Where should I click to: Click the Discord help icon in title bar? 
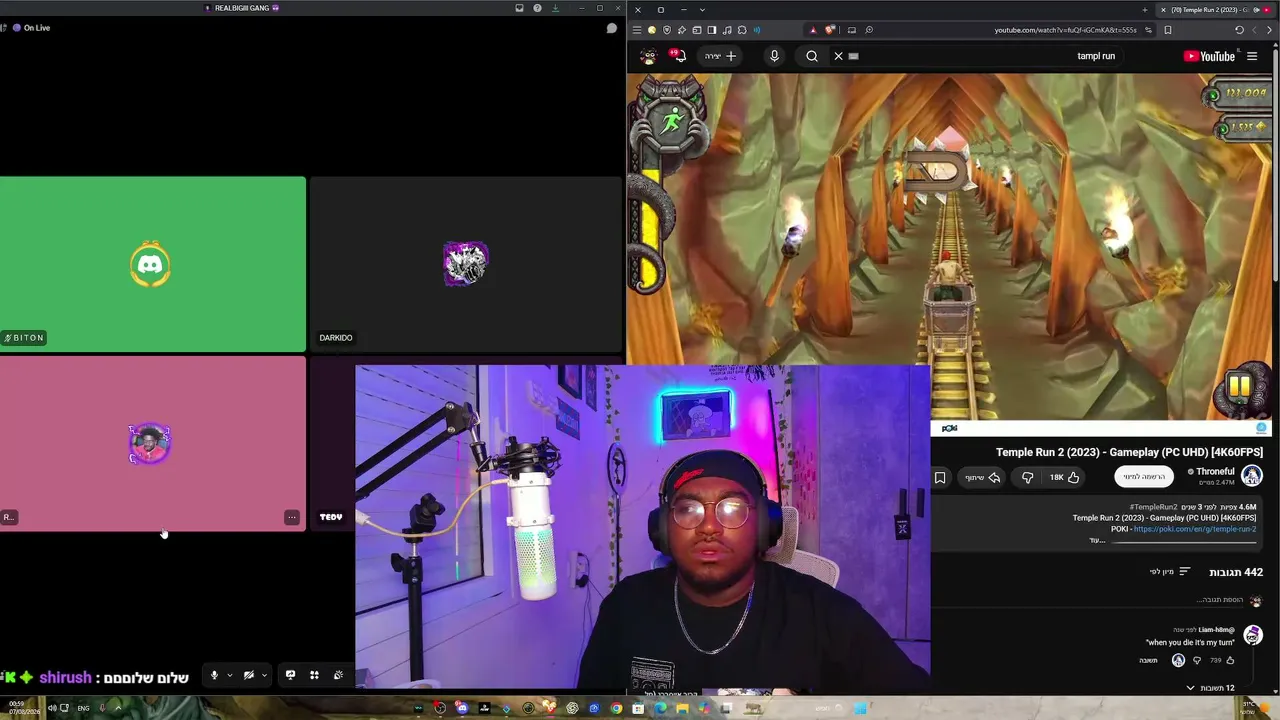tap(537, 8)
